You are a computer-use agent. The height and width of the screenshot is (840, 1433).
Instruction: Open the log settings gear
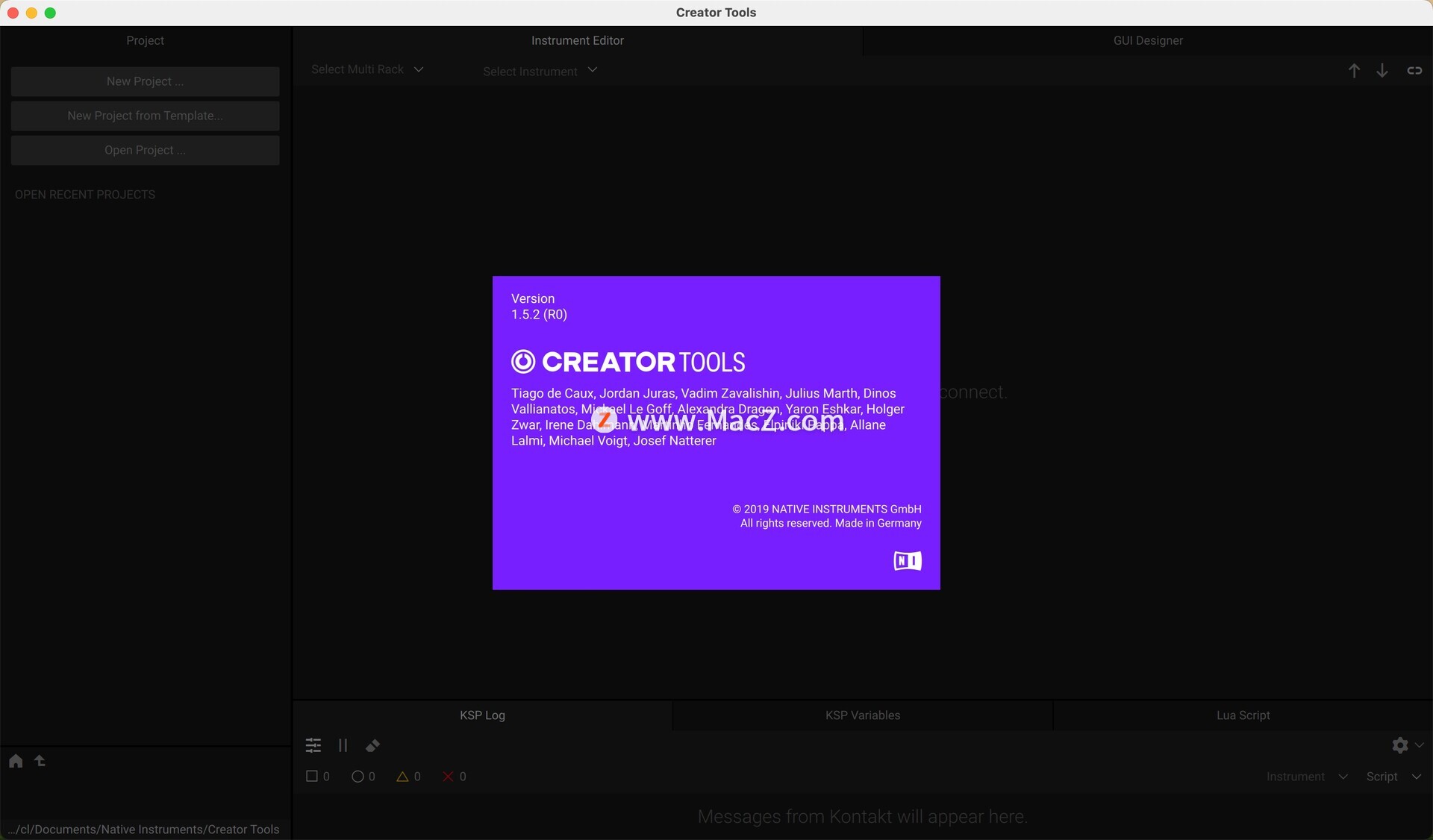[x=1400, y=745]
